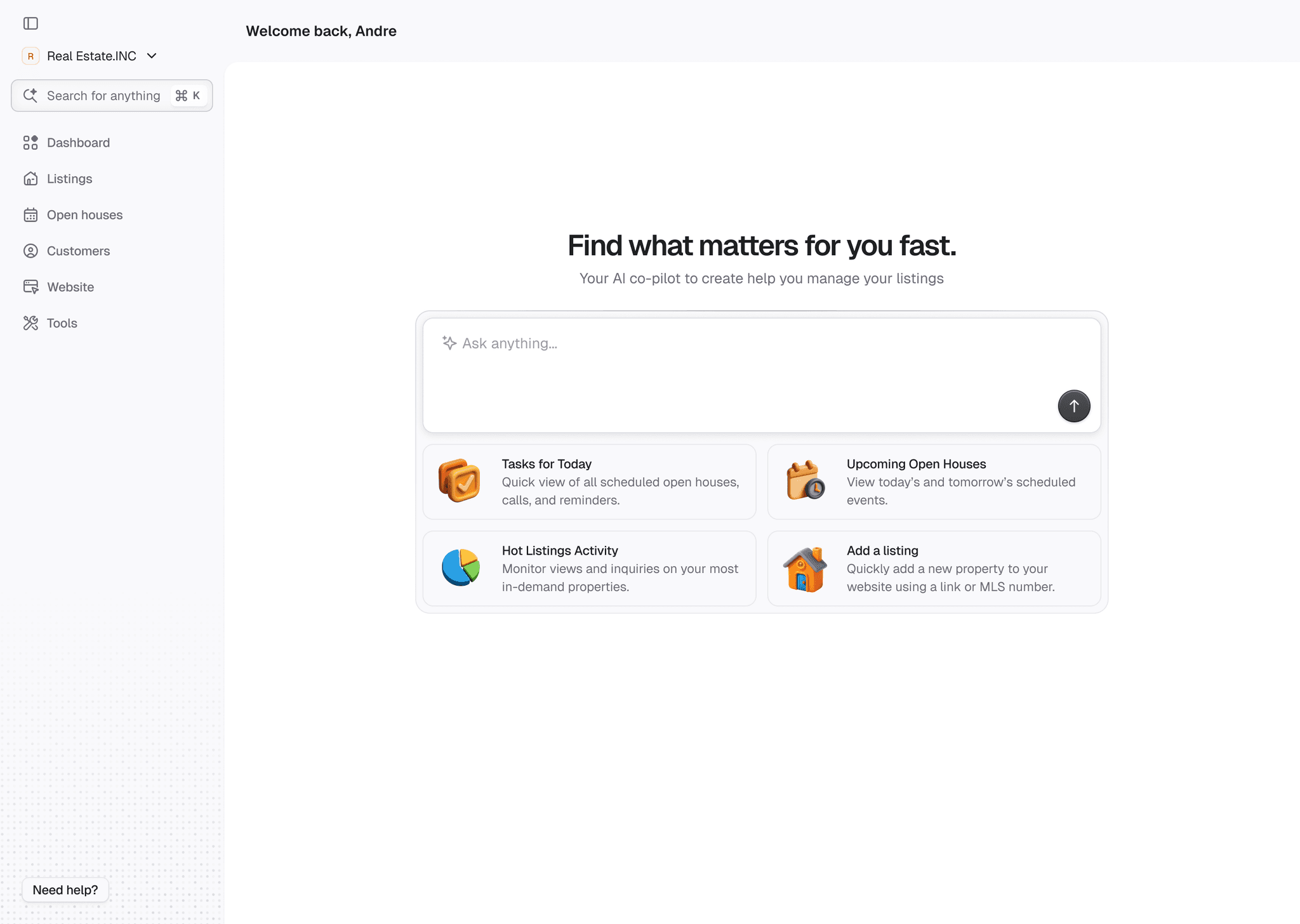
Task: Click the Real Estate.INC workspace avatar
Action: coord(30,56)
